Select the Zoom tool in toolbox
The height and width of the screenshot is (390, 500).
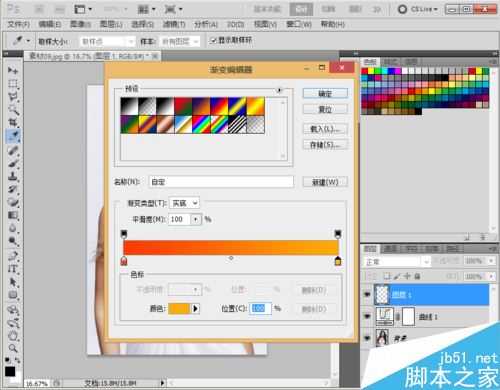(13, 349)
